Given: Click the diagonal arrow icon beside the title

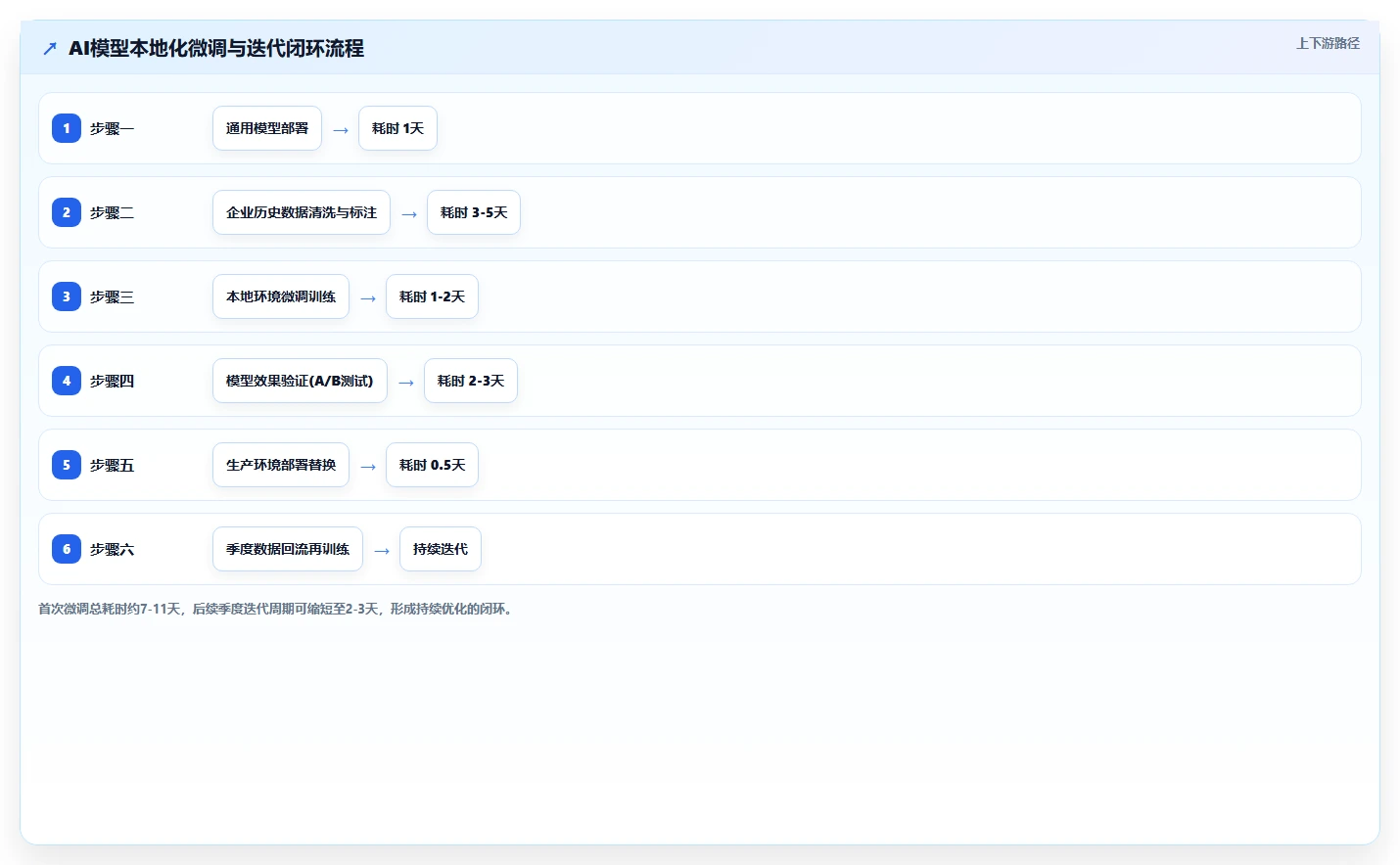Looking at the screenshot, I should tap(50, 49).
